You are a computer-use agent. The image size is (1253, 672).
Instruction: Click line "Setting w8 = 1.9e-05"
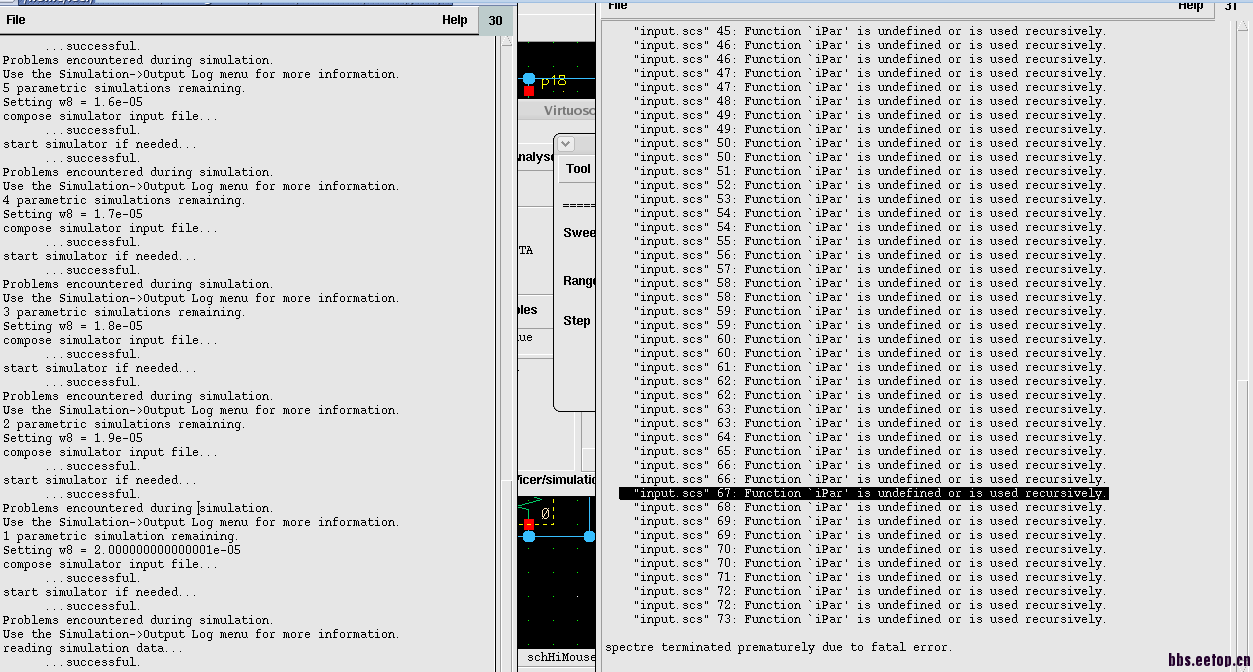(x=73, y=438)
